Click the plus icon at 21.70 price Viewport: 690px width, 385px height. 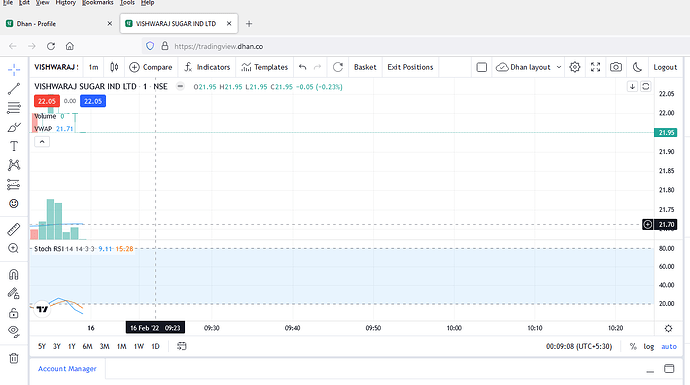(x=648, y=224)
